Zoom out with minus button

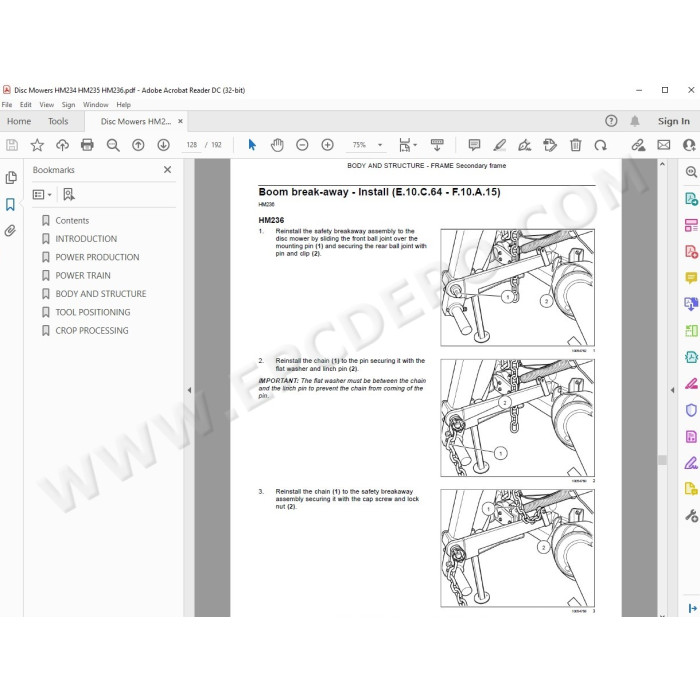(x=302, y=145)
